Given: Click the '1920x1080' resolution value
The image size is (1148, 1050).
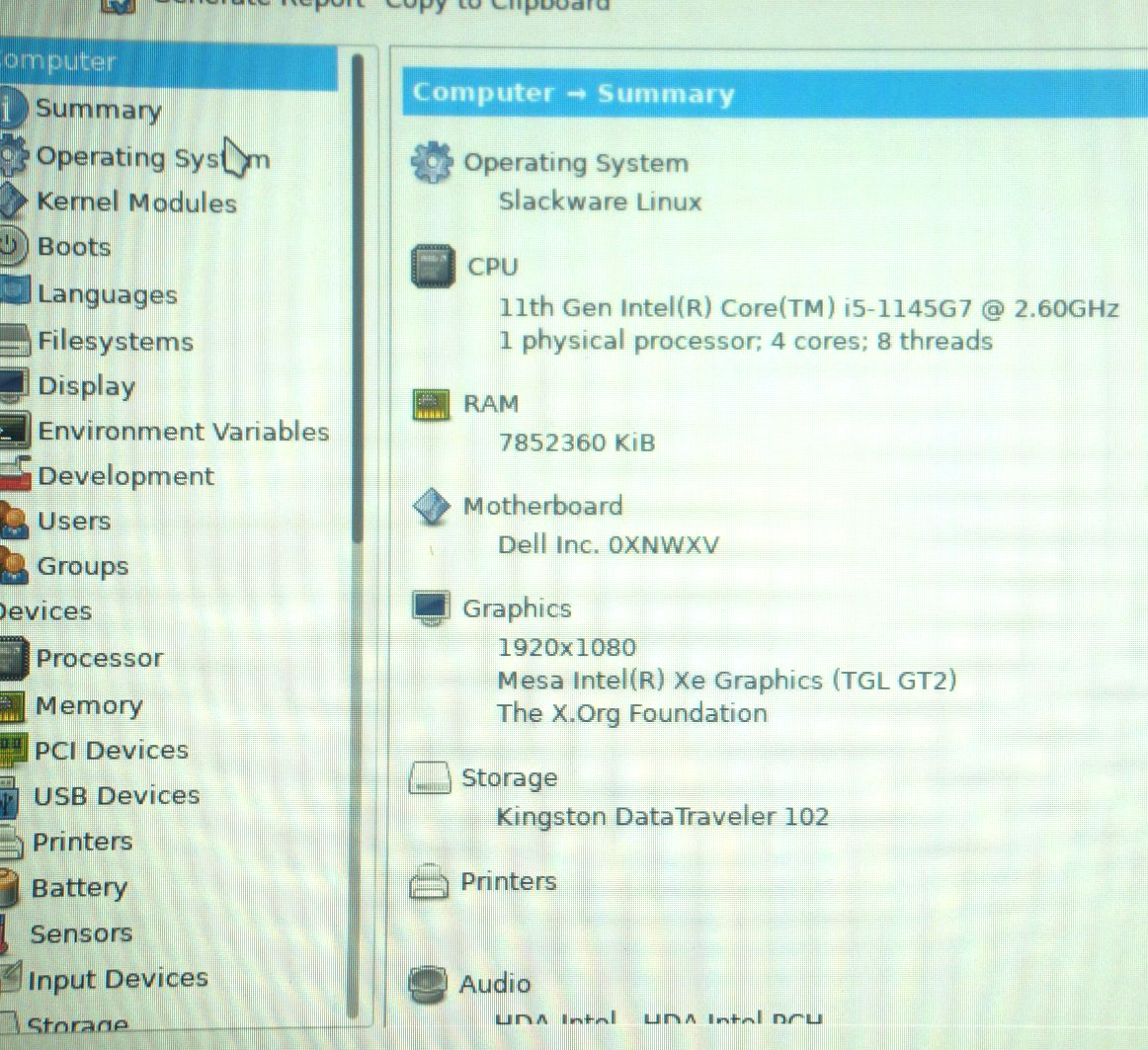Looking at the screenshot, I should pyautogui.click(x=567, y=647).
